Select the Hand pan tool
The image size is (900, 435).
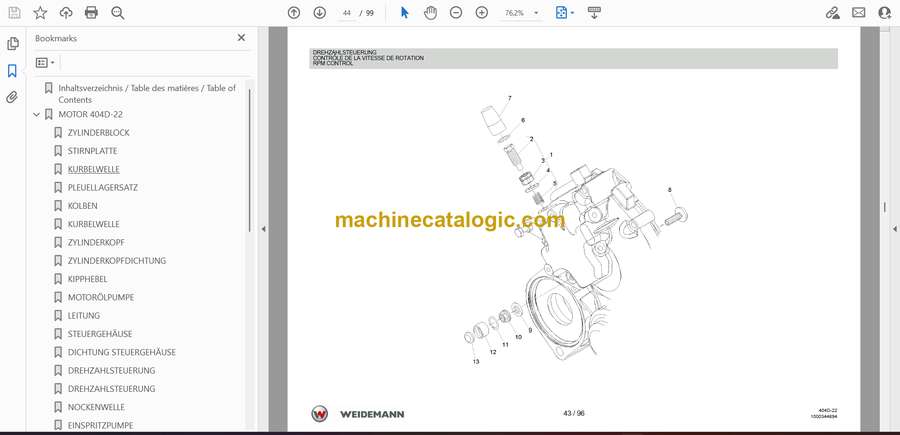(x=430, y=13)
